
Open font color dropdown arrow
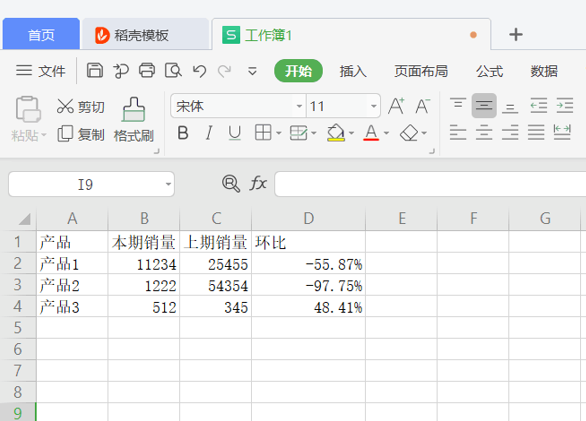[386, 133]
